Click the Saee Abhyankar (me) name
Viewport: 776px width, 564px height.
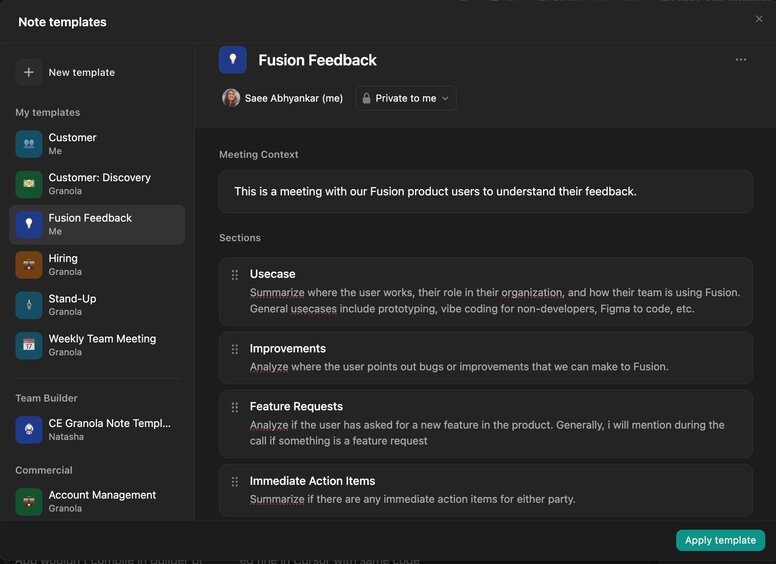click(293, 98)
